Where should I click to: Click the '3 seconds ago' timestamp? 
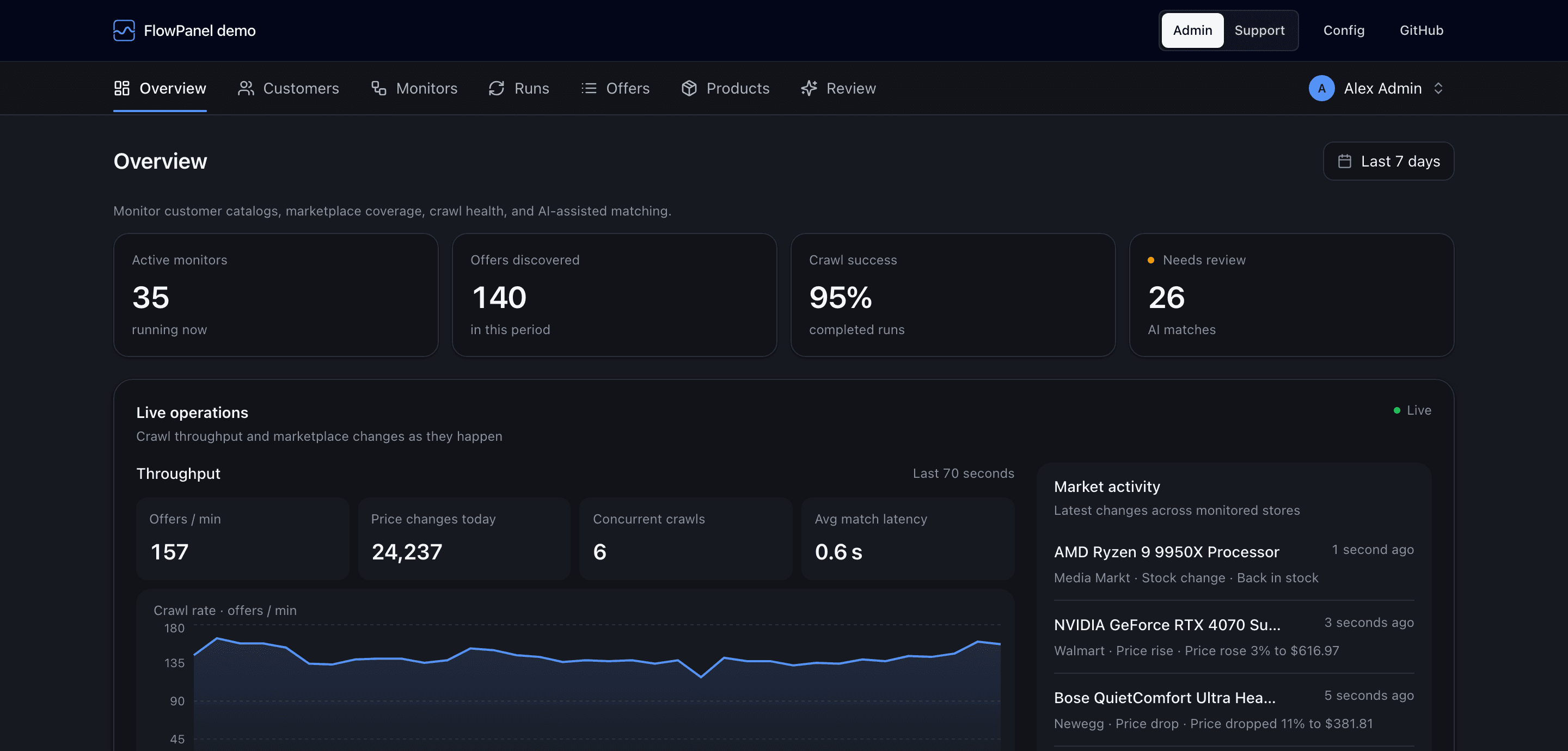(x=1369, y=623)
